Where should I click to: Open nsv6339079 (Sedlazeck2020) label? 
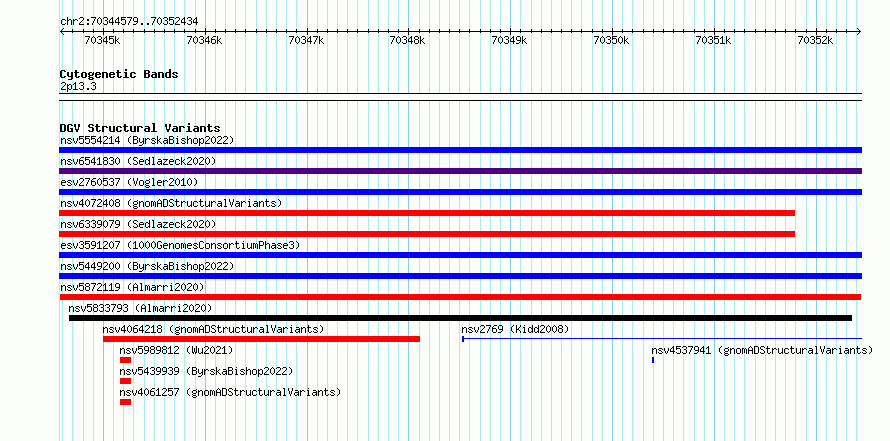tap(138, 224)
